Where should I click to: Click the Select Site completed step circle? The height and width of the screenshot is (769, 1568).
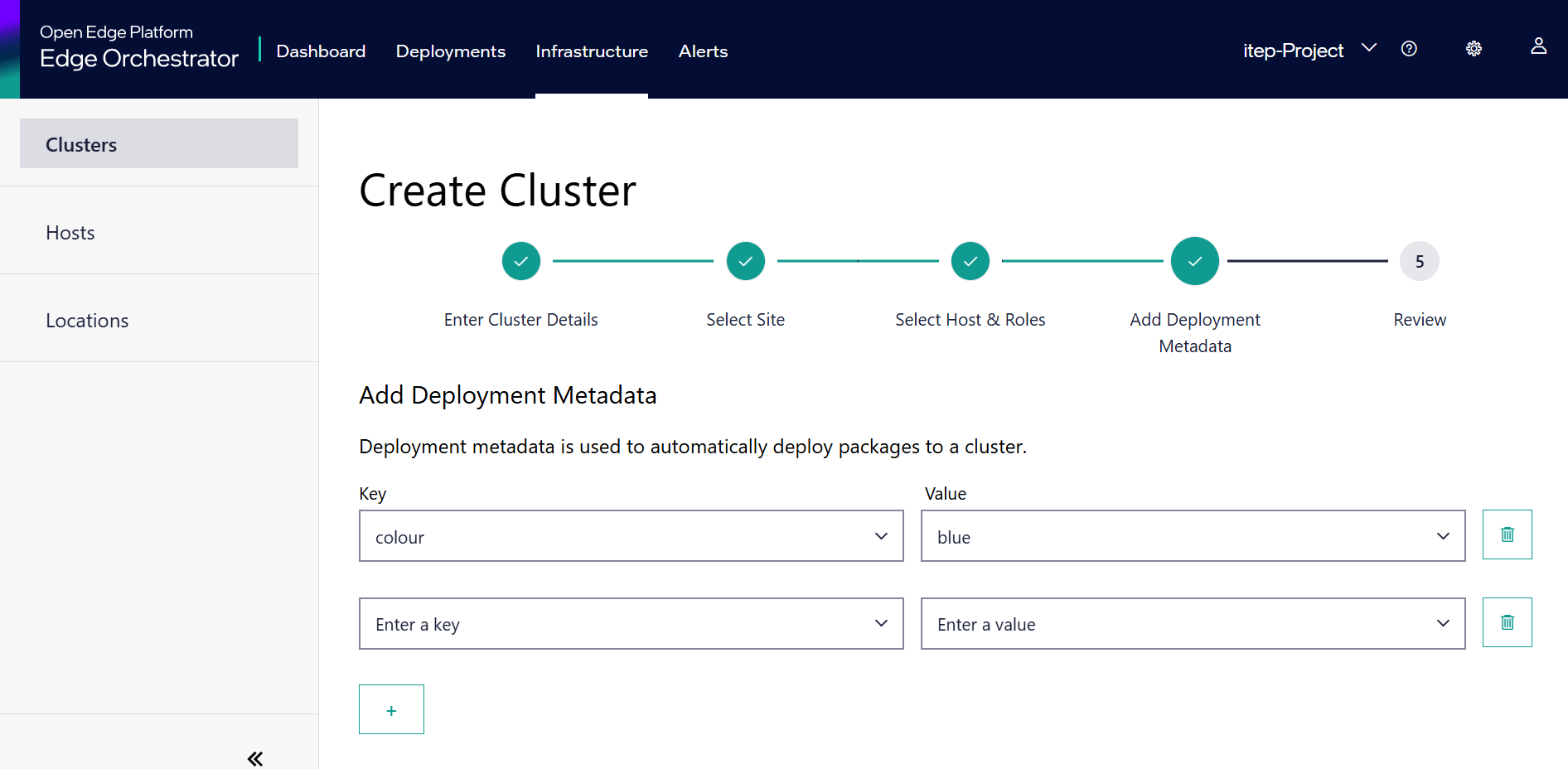pyautogui.click(x=745, y=260)
